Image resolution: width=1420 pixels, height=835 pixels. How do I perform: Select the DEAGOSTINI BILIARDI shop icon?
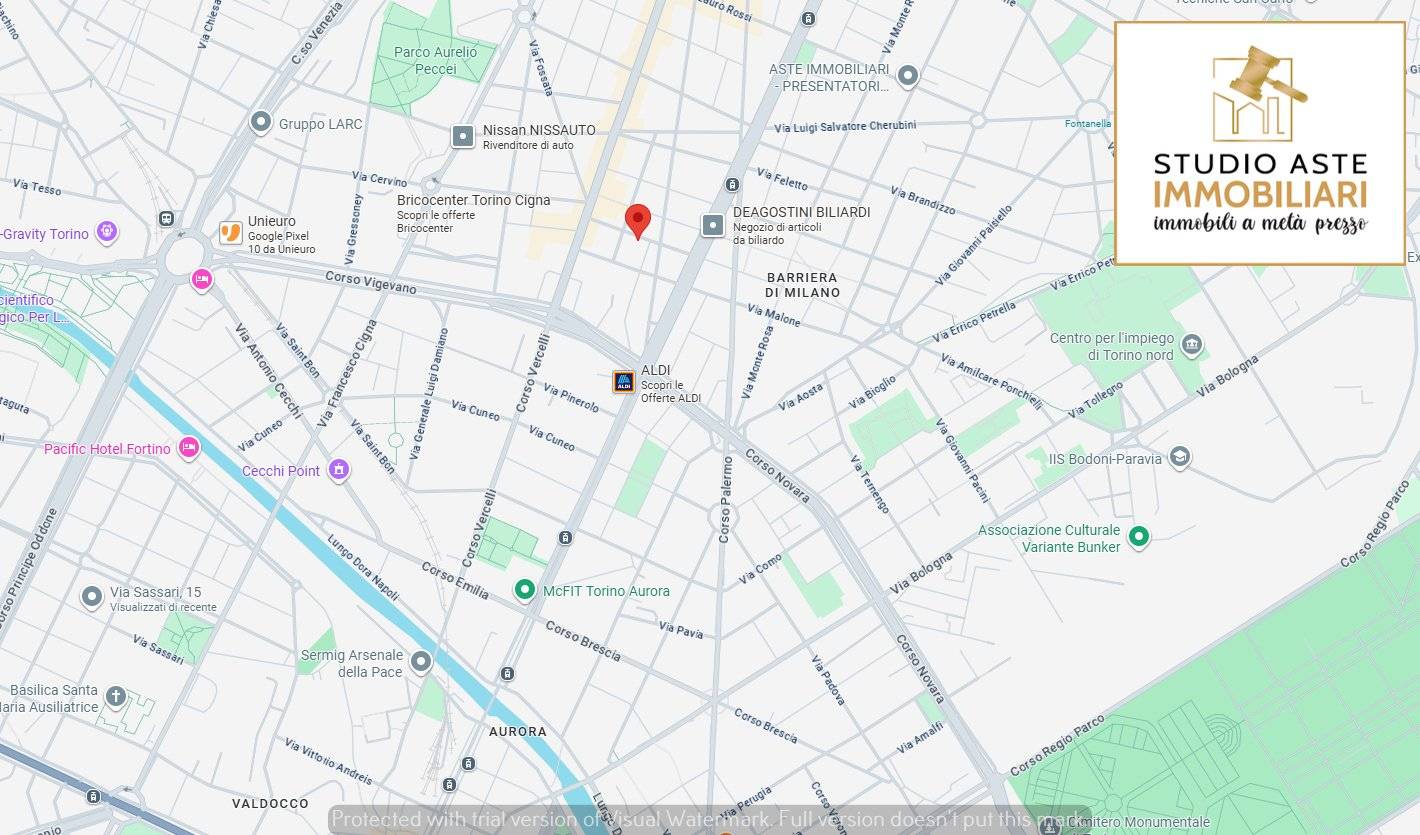(712, 225)
